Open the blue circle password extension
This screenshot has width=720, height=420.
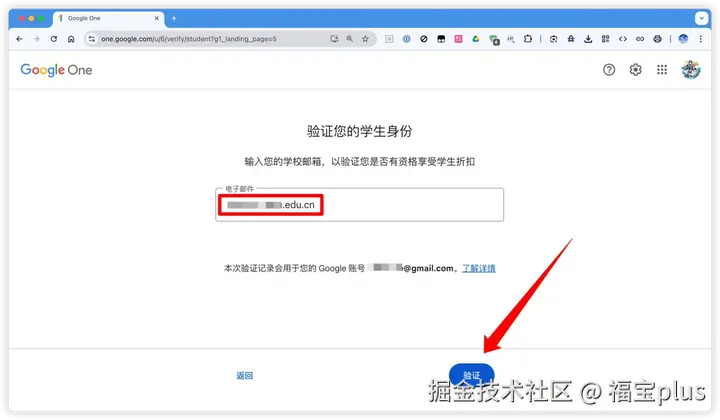[406, 39]
